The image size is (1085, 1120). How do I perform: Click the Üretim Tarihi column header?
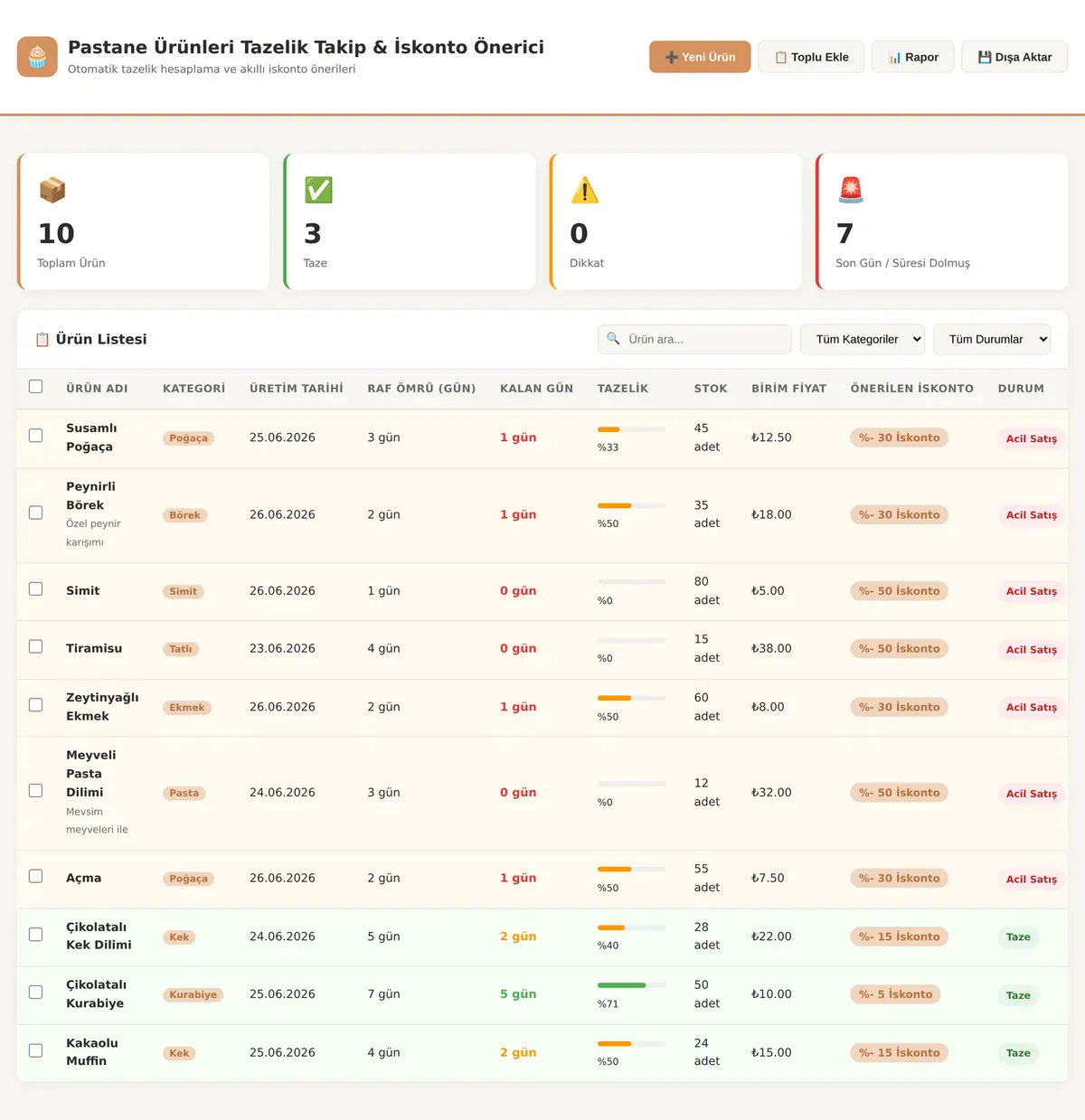[x=297, y=389]
